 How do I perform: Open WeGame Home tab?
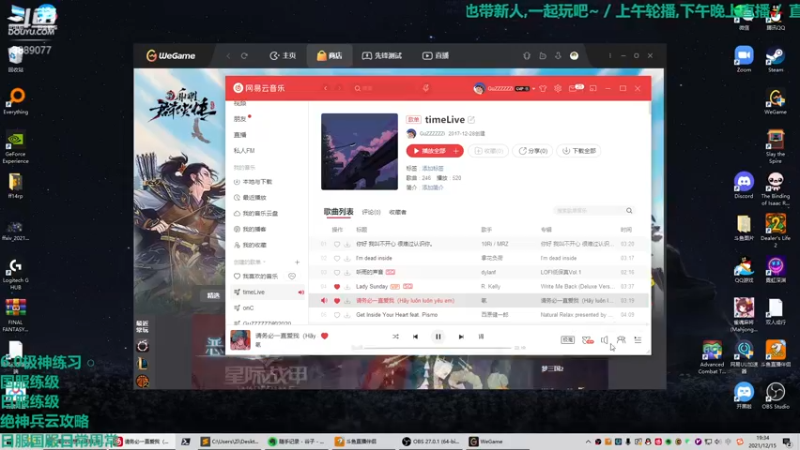pyautogui.click(x=283, y=56)
